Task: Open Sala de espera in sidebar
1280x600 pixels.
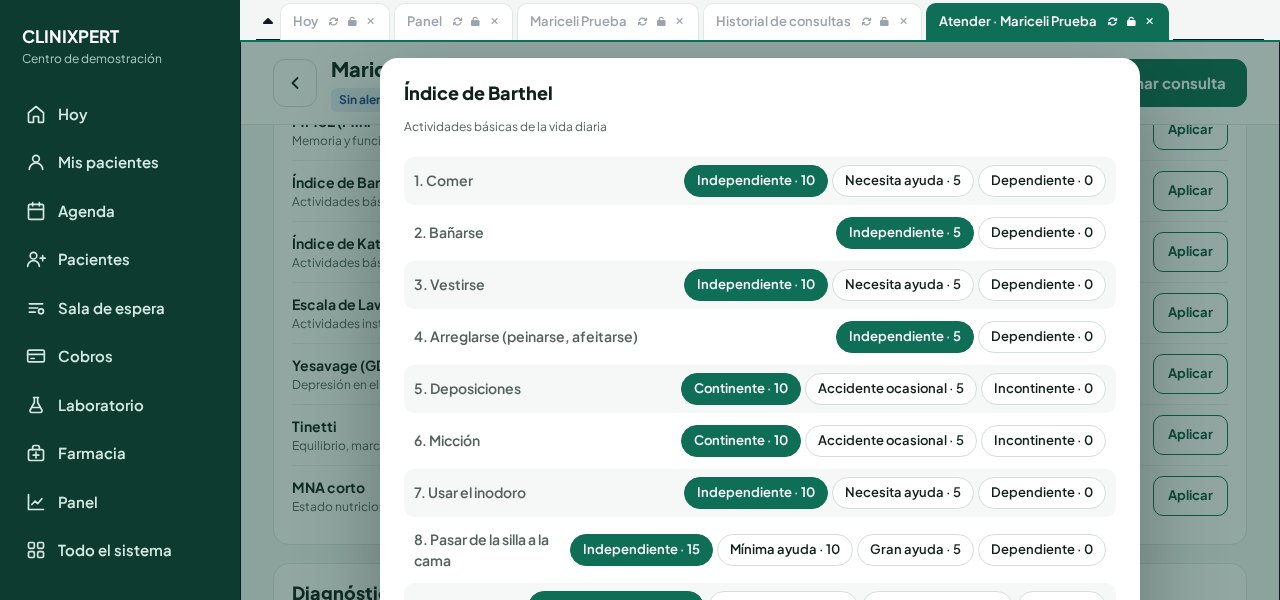Action: [x=111, y=308]
